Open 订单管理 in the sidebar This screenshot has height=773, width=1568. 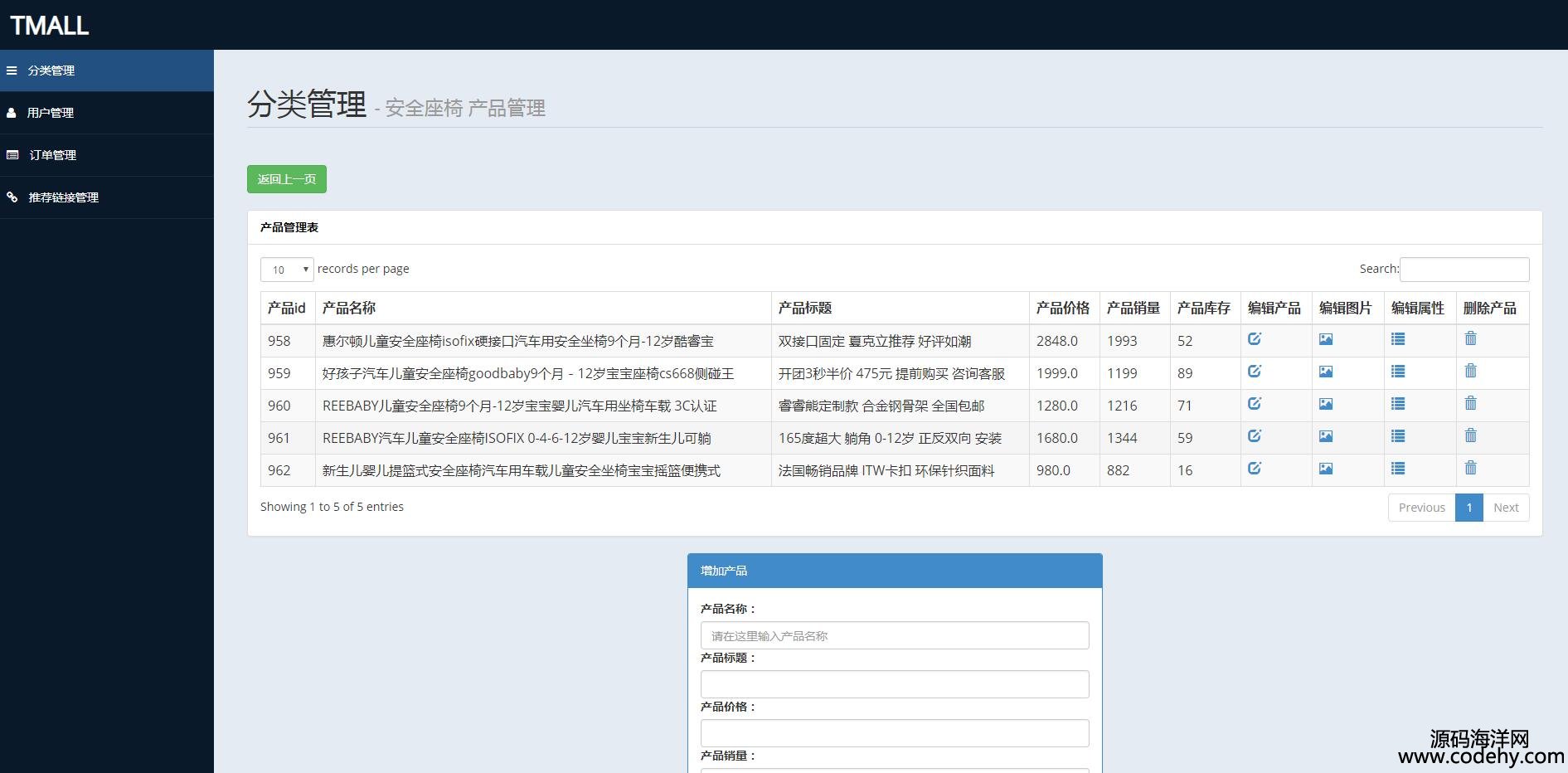click(53, 155)
